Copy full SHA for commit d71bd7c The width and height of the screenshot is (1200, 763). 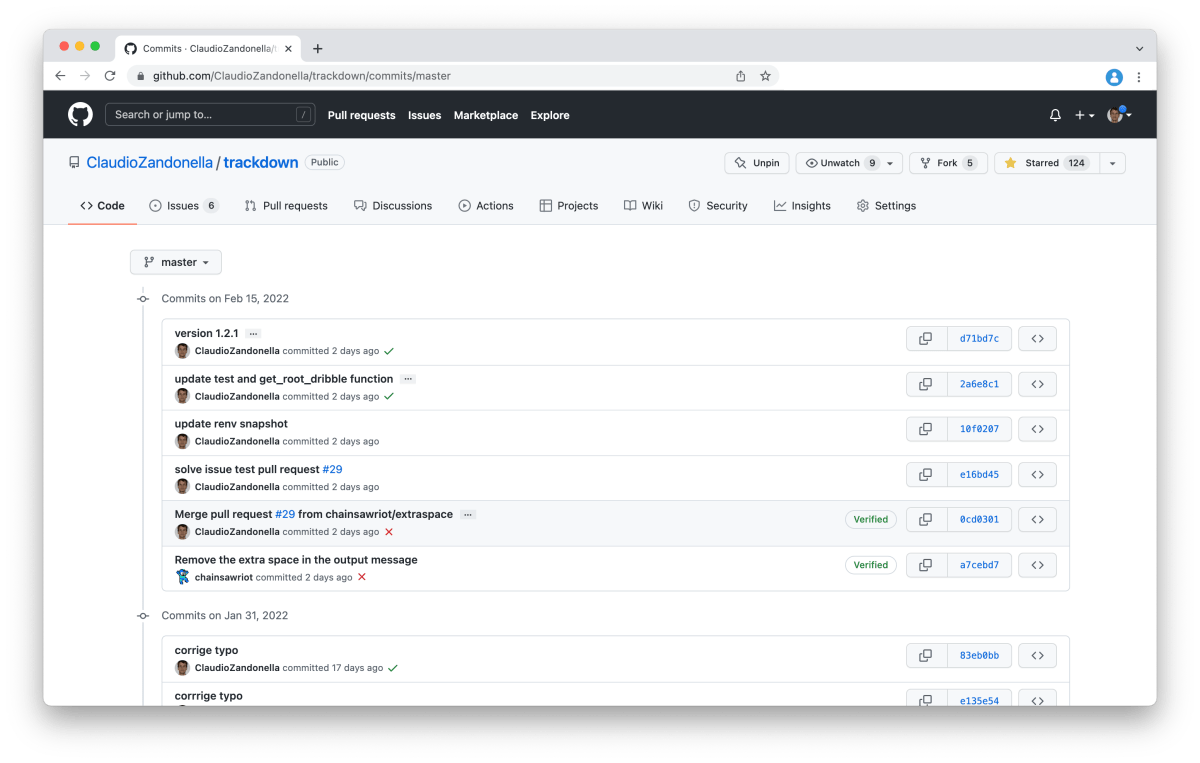pos(926,339)
